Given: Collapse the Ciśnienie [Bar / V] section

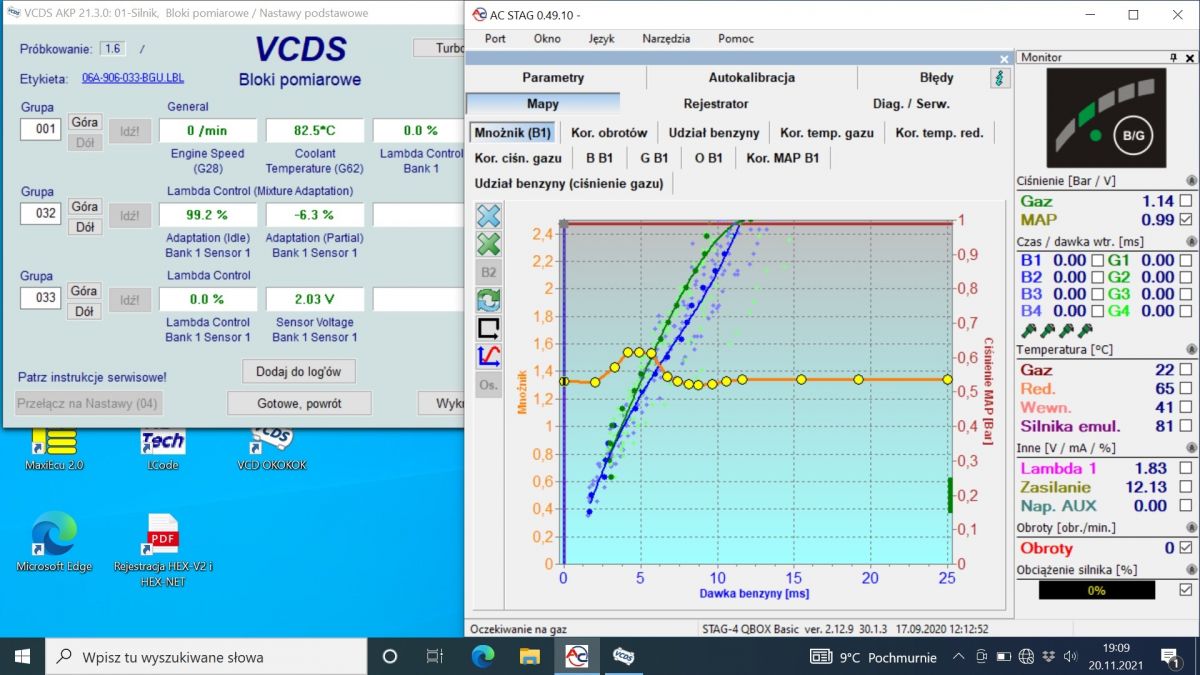Looking at the screenshot, I should (x=1191, y=181).
